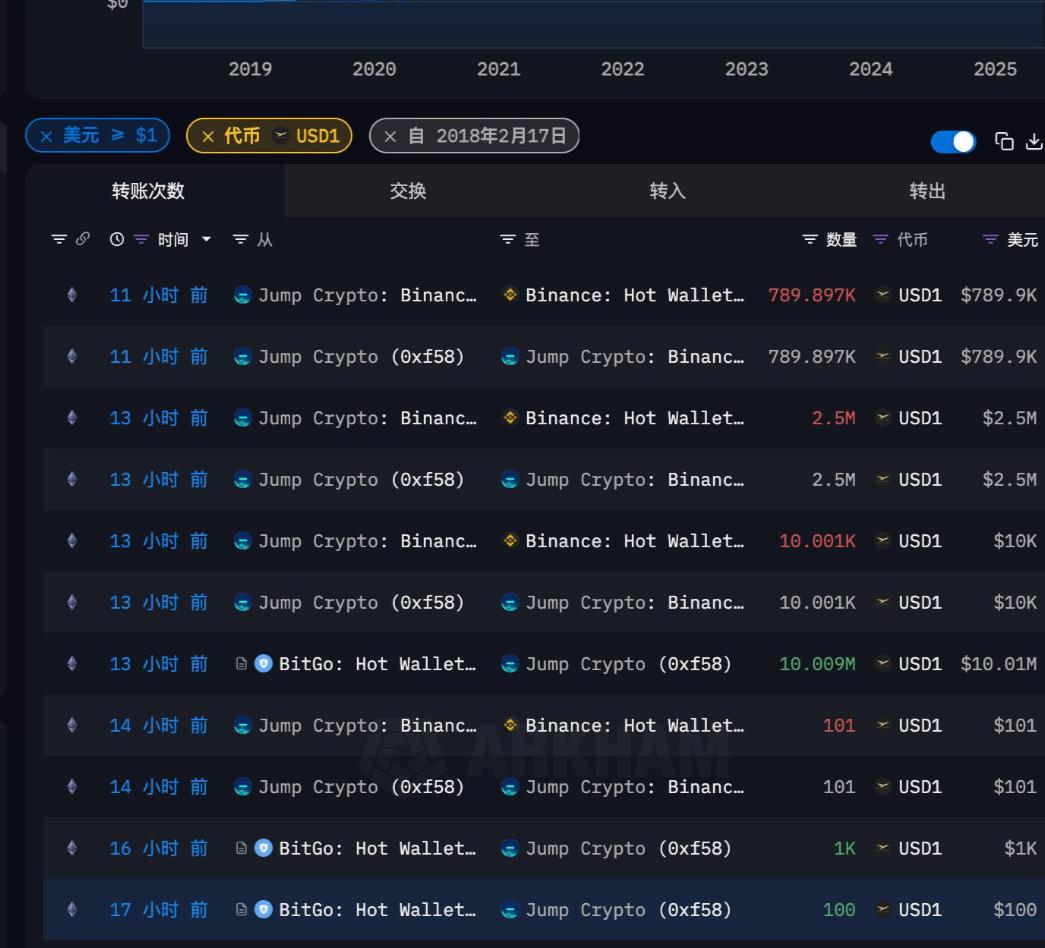Open the leftmost chain filter icon

59,239
